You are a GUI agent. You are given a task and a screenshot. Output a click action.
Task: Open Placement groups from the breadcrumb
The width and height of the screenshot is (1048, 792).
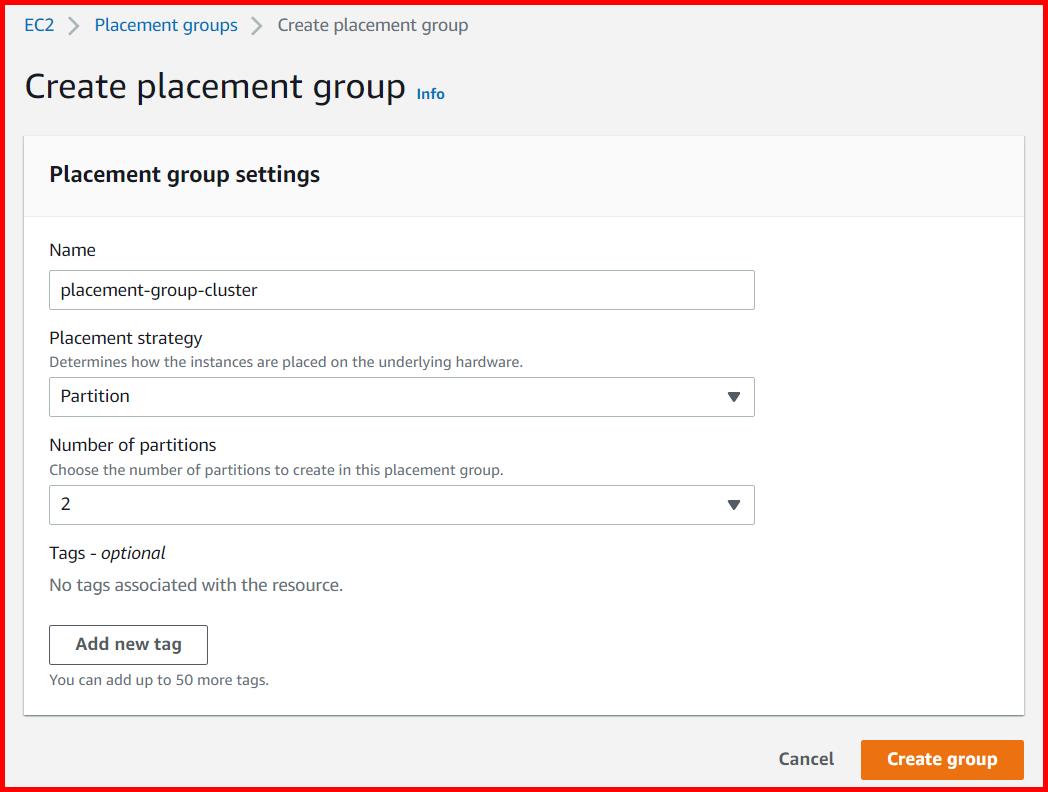click(166, 25)
